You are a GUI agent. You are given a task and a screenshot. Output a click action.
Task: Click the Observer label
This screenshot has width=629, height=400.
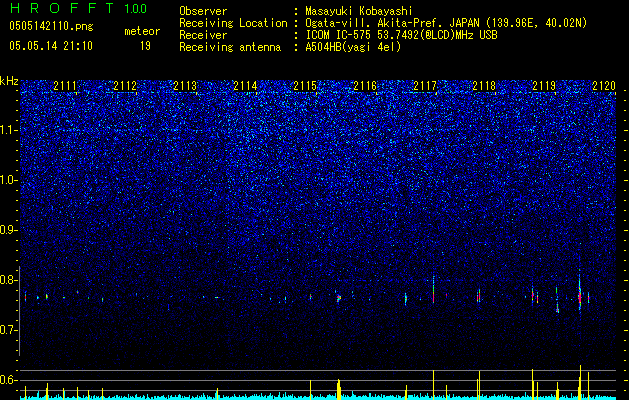tap(203, 11)
